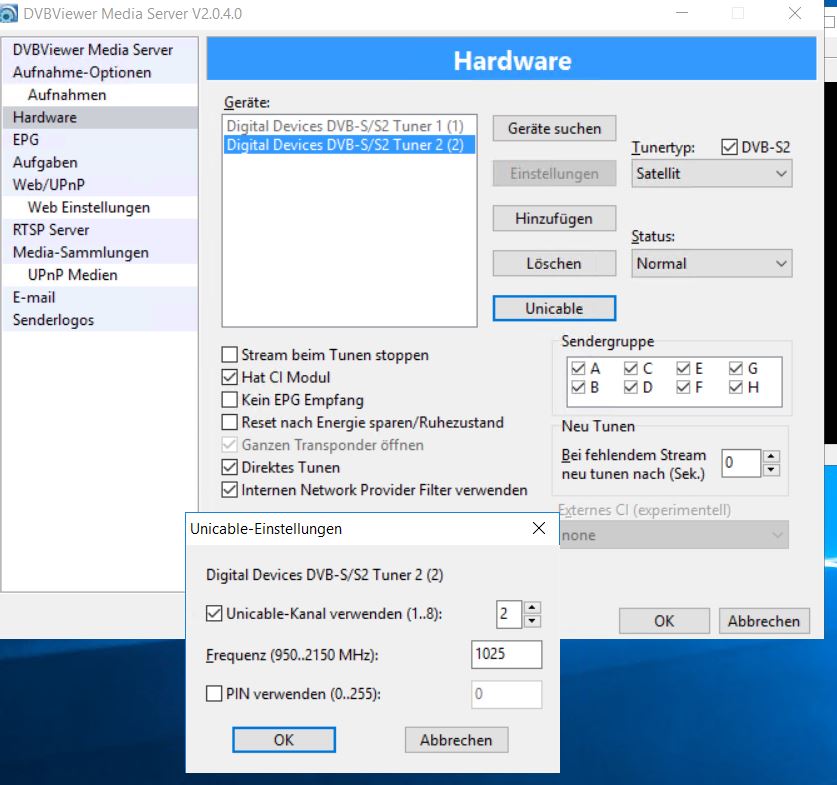Enable Reset nach Energie sparen/Ruhezustand
The height and width of the screenshot is (785, 837).
click(x=230, y=422)
